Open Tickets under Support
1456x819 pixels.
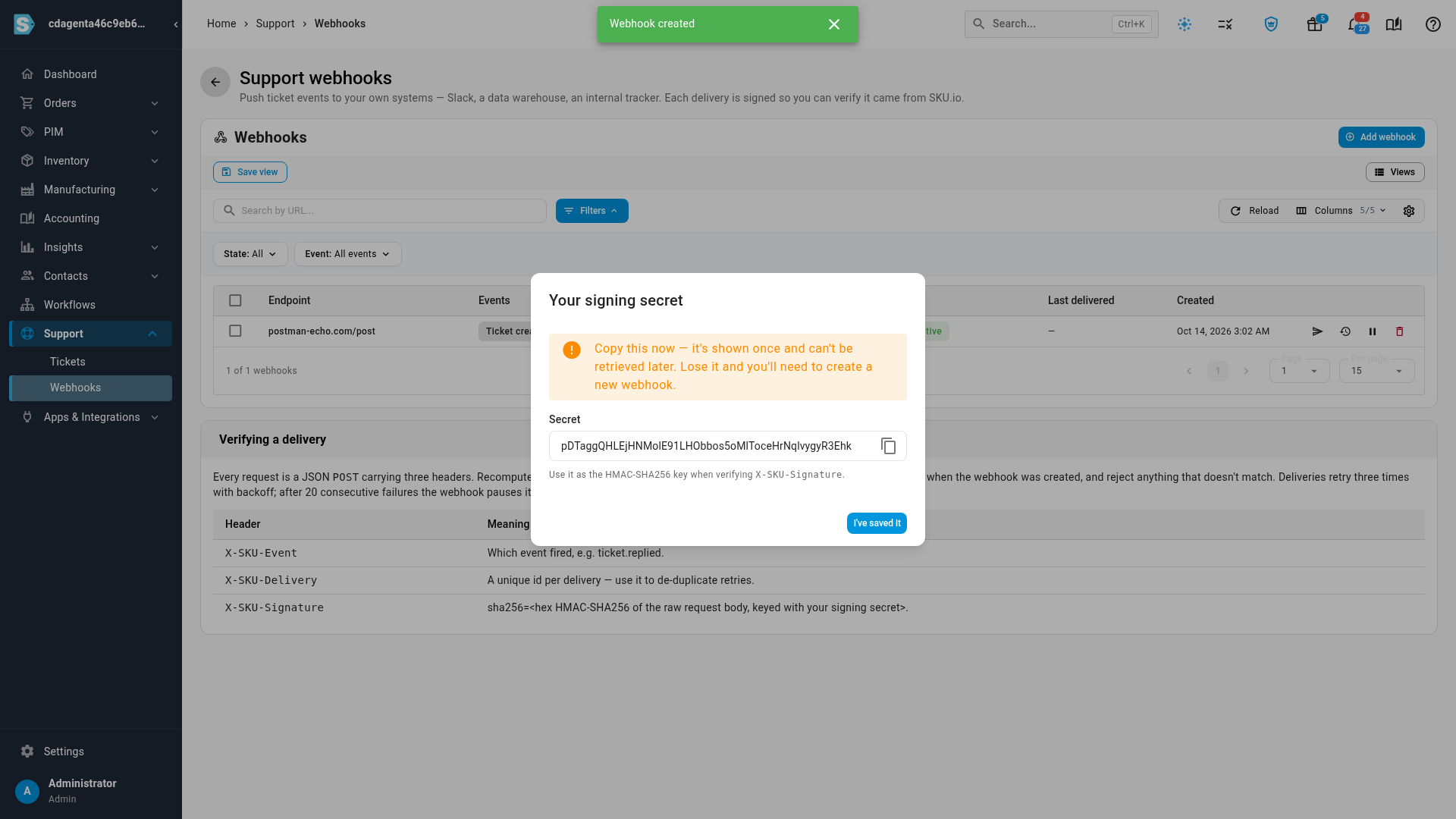90,362
